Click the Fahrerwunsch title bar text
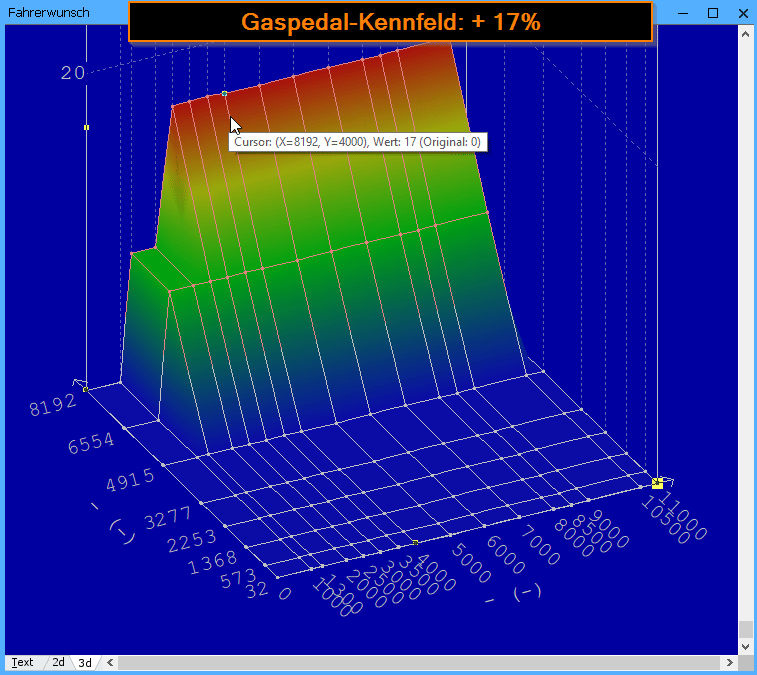Screen dimensions: 757x675 coord(48,13)
